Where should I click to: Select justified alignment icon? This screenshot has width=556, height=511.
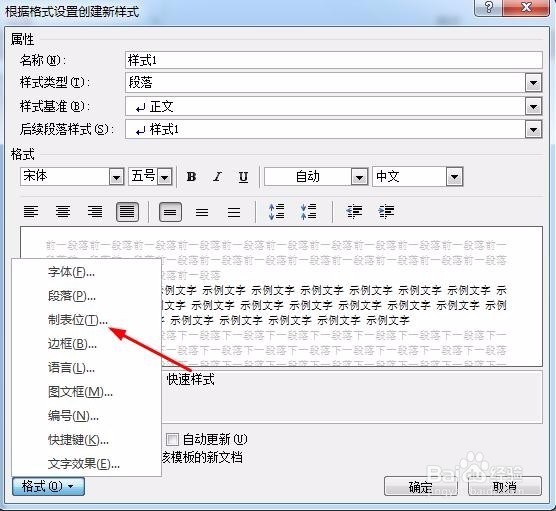pos(127,212)
